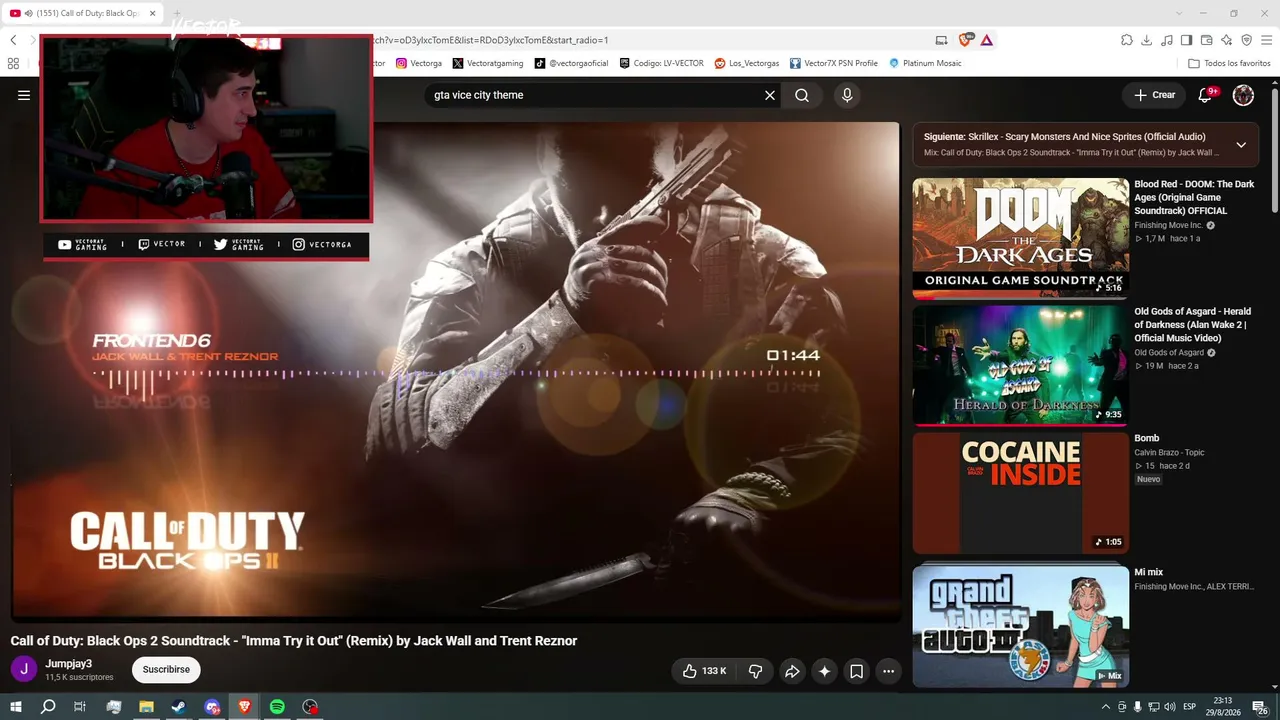Viewport: 1280px width, 720px height.
Task: Open the media control music note icon
Action: pyautogui.click(x=1167, y=40)
